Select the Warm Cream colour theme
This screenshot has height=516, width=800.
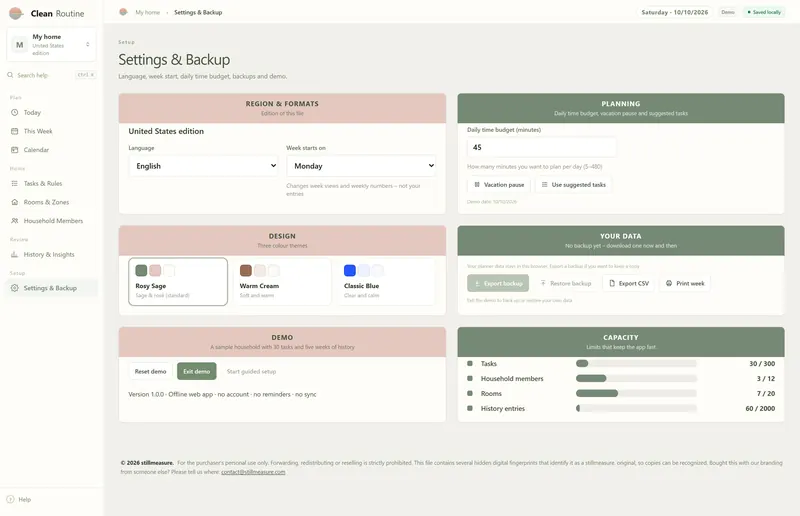pos(282,282)
